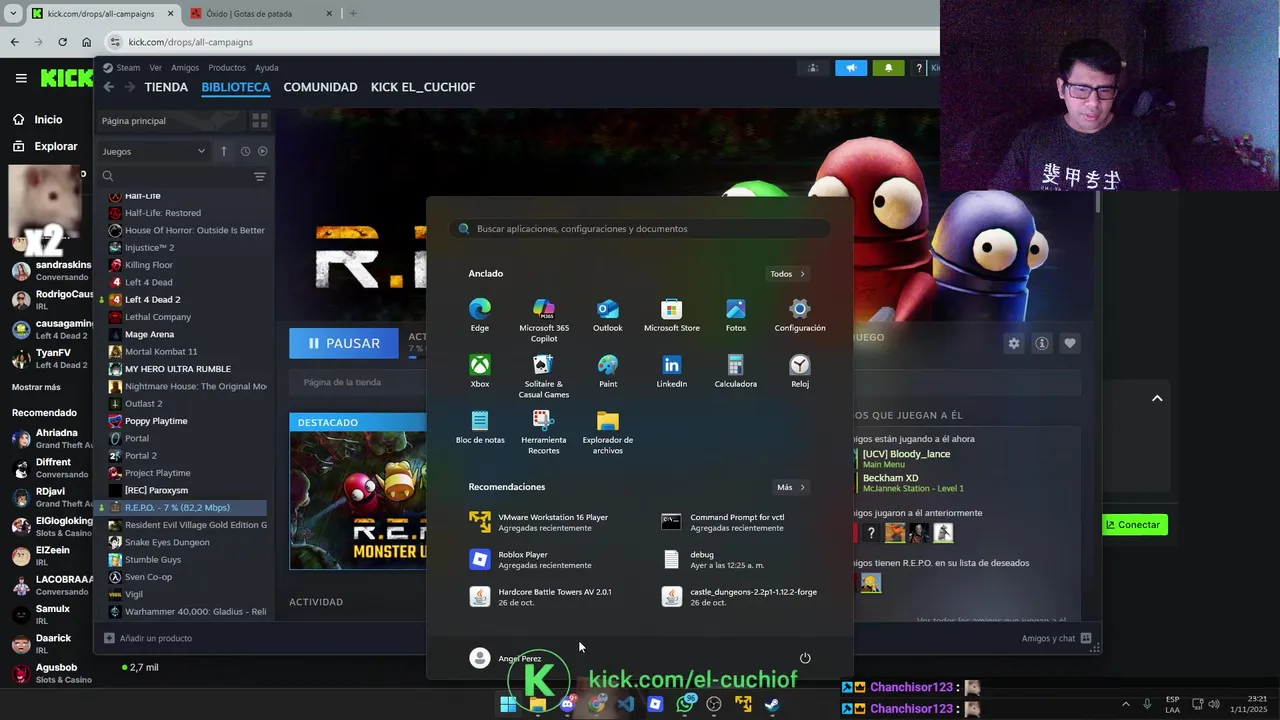The image size is (1280, 720).
Task: Open Explorador de archivos pinned app
Action: (x=607, y=432)
